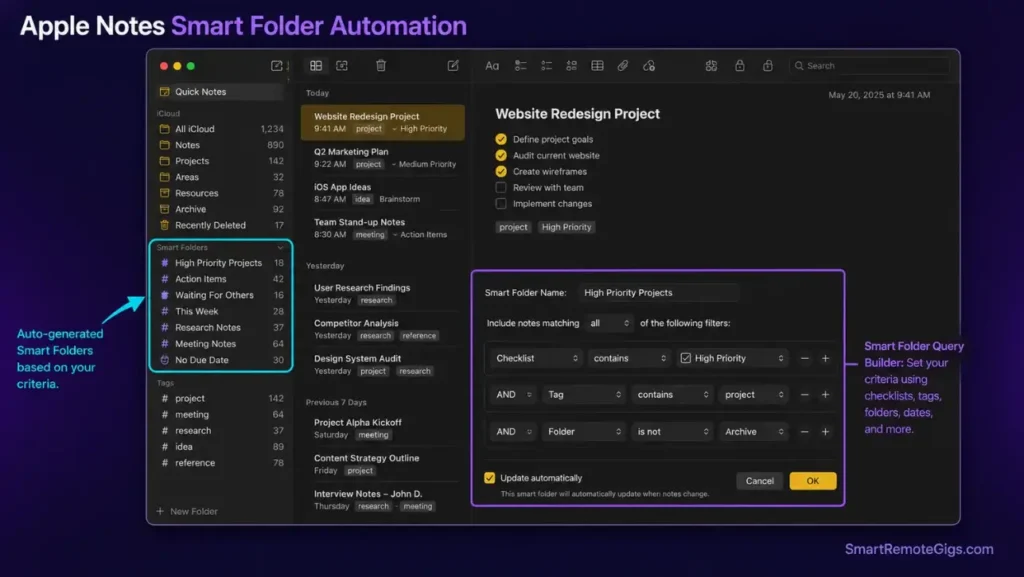Click the High Priority tag in note body
Viewport: 1024px width, 577px height.
(566, 227)
